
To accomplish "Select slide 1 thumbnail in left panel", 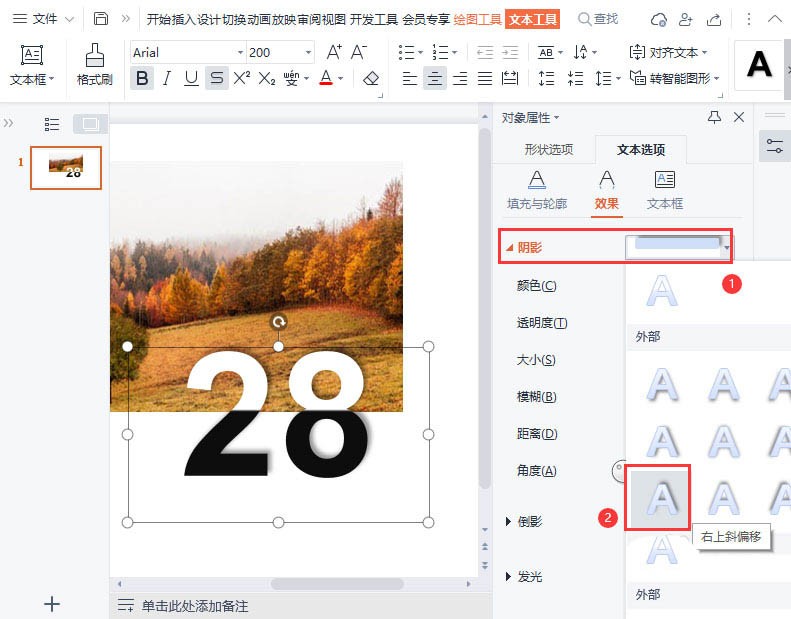I will (x=66, y=167).
